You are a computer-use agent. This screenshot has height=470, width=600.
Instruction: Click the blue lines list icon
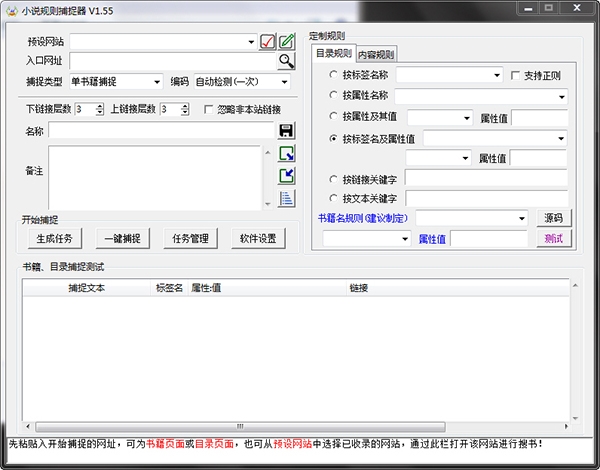coord(287,198)
